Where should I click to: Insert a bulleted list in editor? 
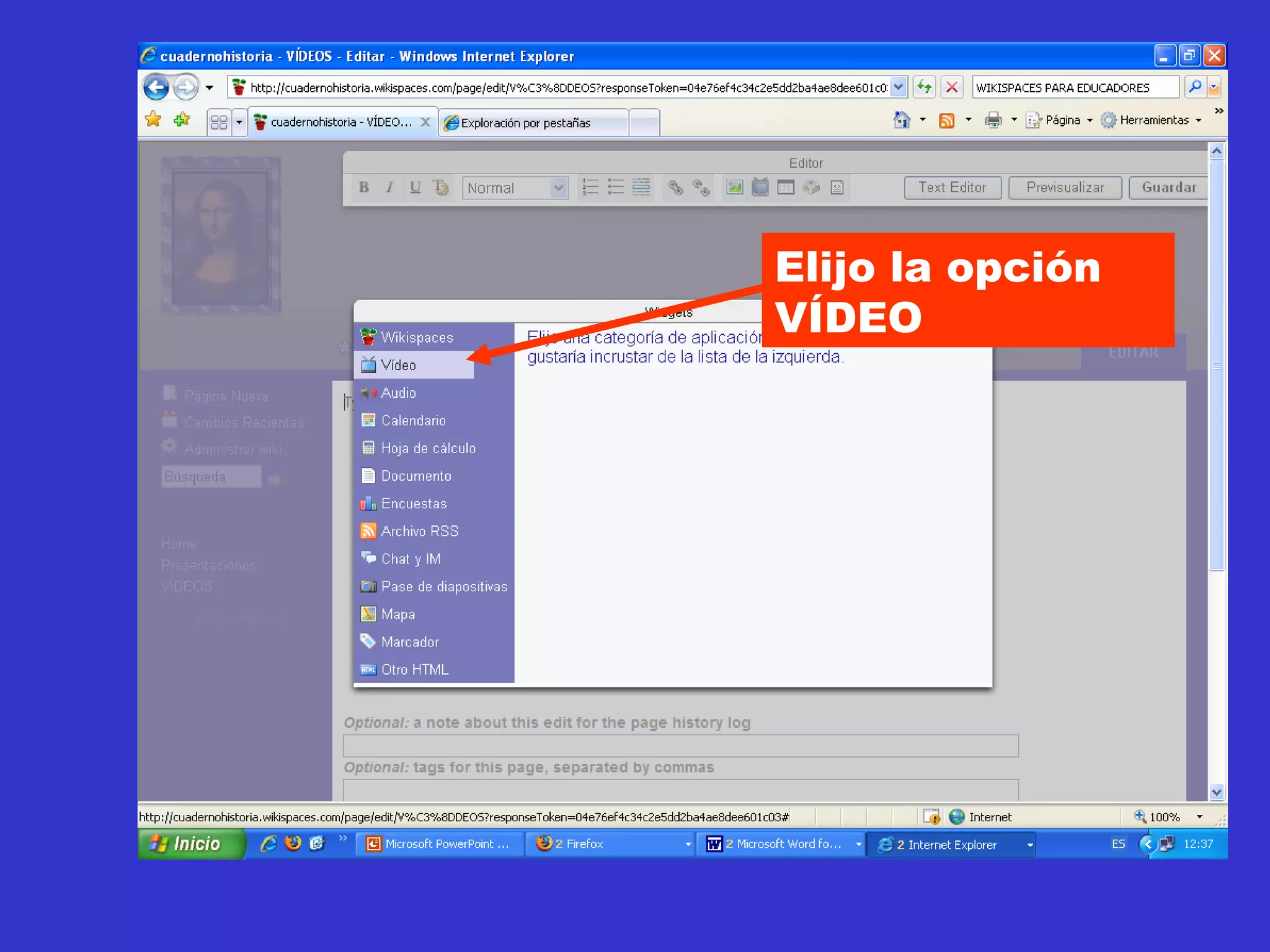tap(616, 187)
